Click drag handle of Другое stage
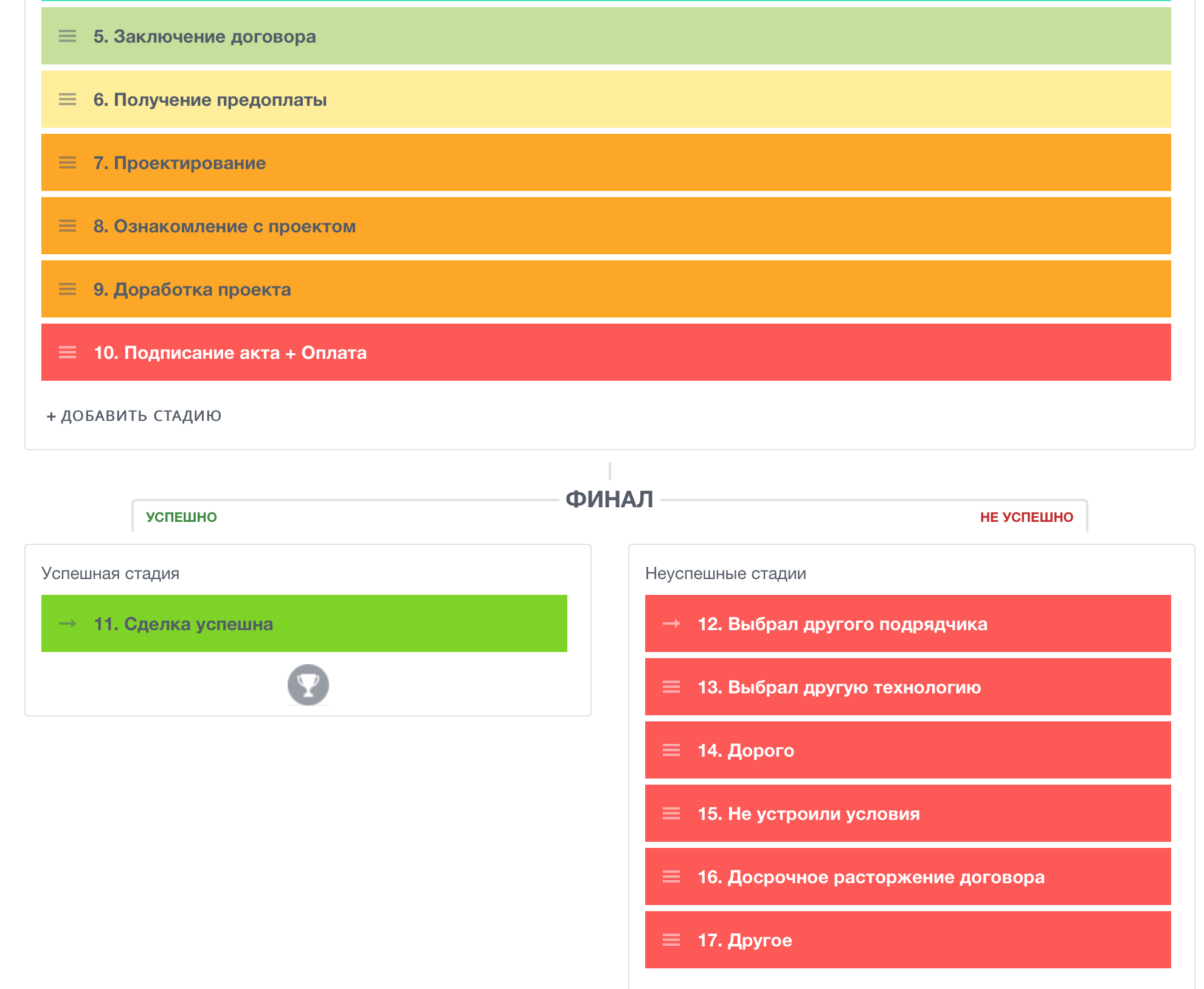This screenshot has width=1204, height=989. (x=671, y=940)
